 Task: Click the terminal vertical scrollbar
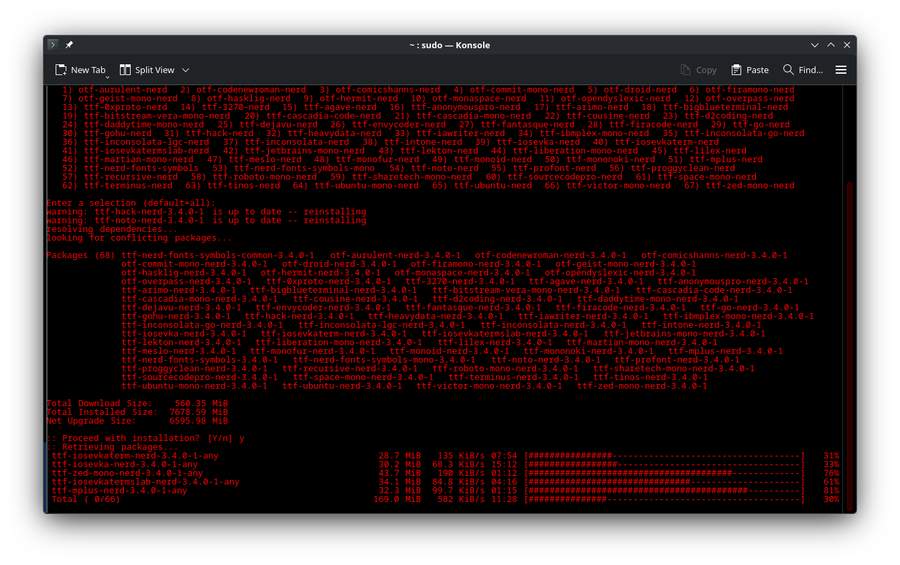(x=850, y=345)
